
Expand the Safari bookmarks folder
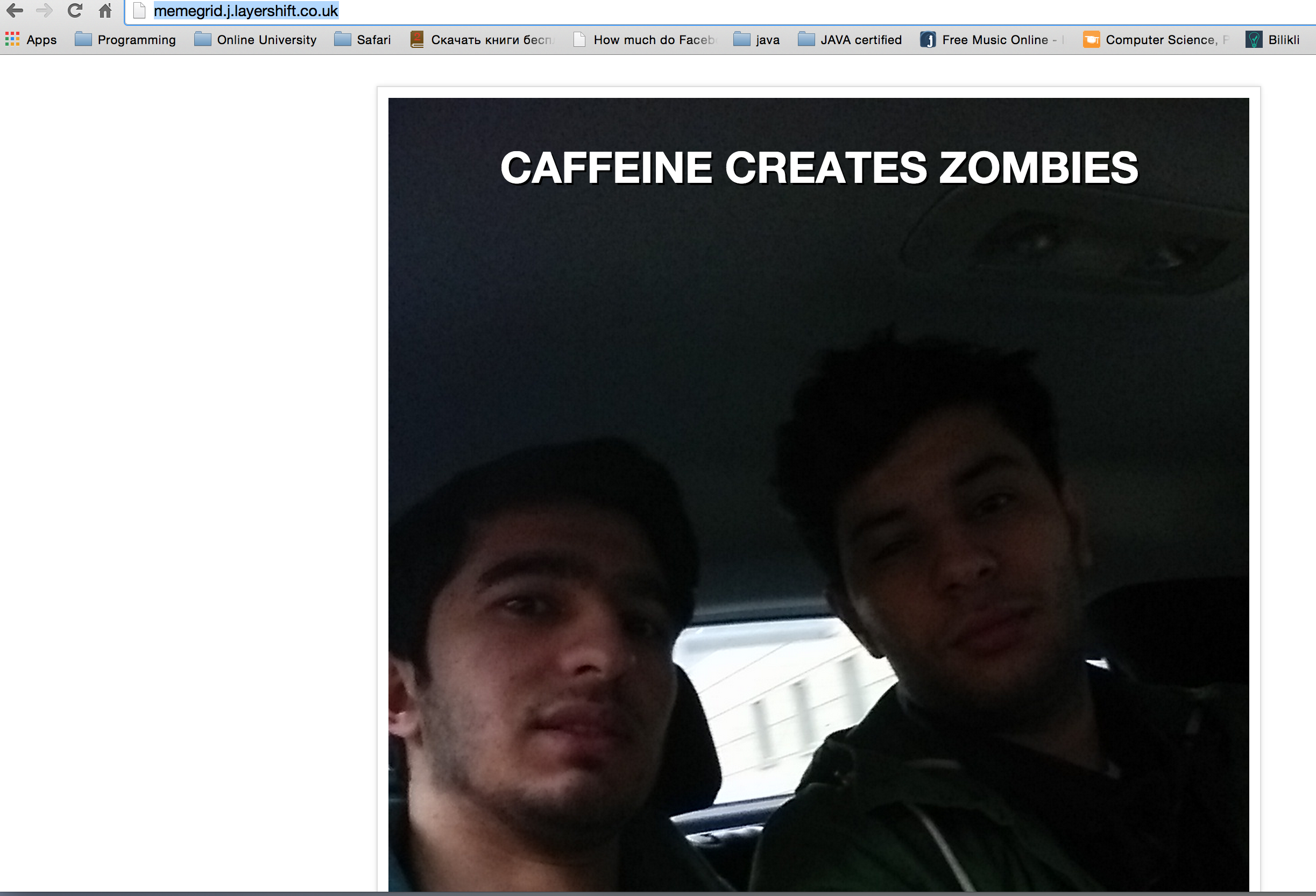pyautogui.click(x=363, y=40)
